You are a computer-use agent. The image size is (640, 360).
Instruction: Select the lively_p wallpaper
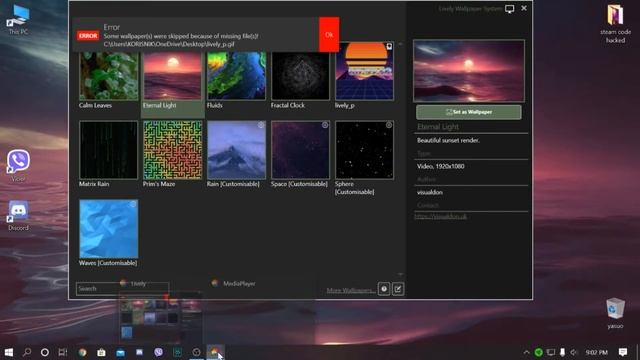[x=364, y=71]
